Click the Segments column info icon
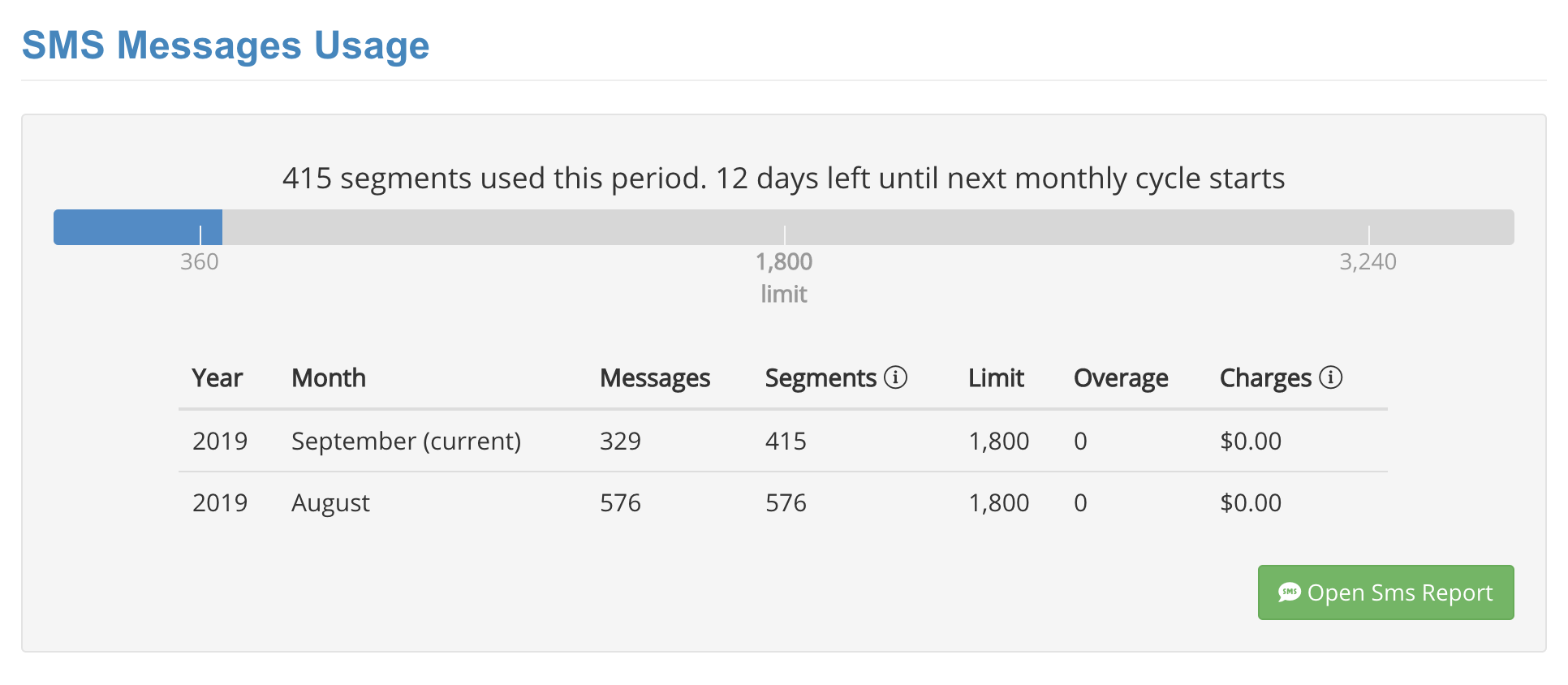1568x685 pixels. coord(895,377)
